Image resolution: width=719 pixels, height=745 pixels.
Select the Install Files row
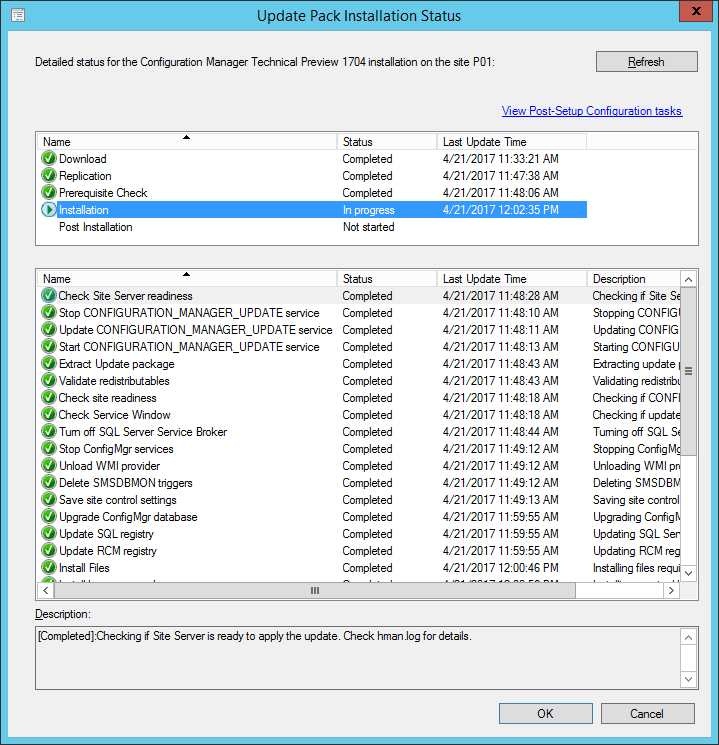pyautogui.click(x=360, y=568)
